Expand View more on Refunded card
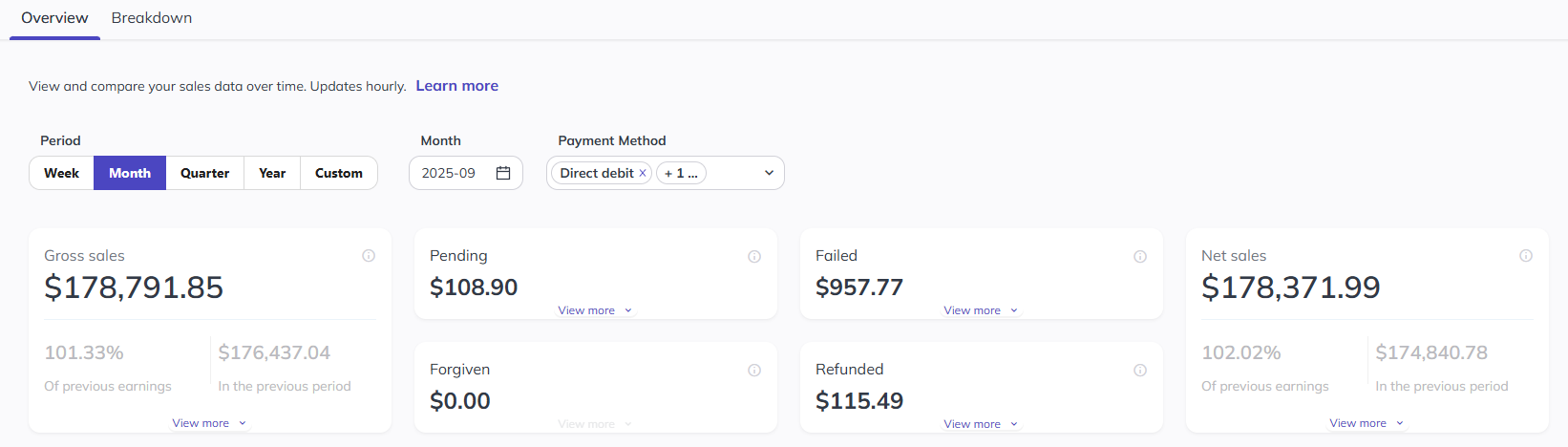The width and height of the screenshot is (1568, 447). pyautogui.click(x=982, y=424)
